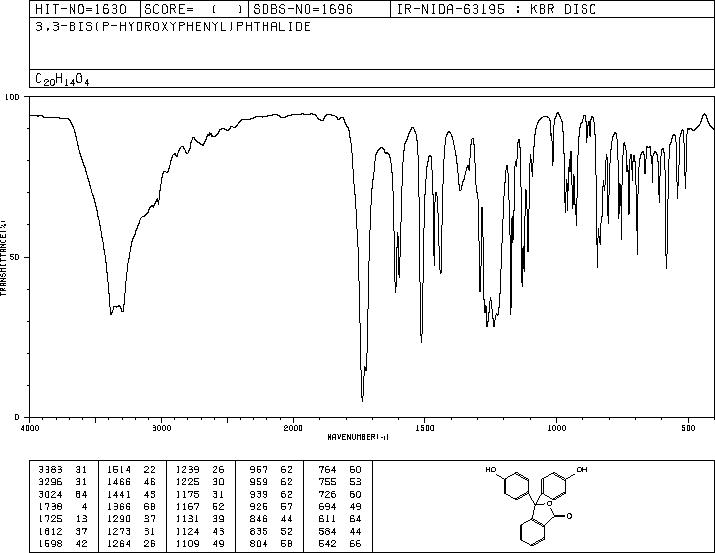Click the HO label on the structure's left ring

491,470
